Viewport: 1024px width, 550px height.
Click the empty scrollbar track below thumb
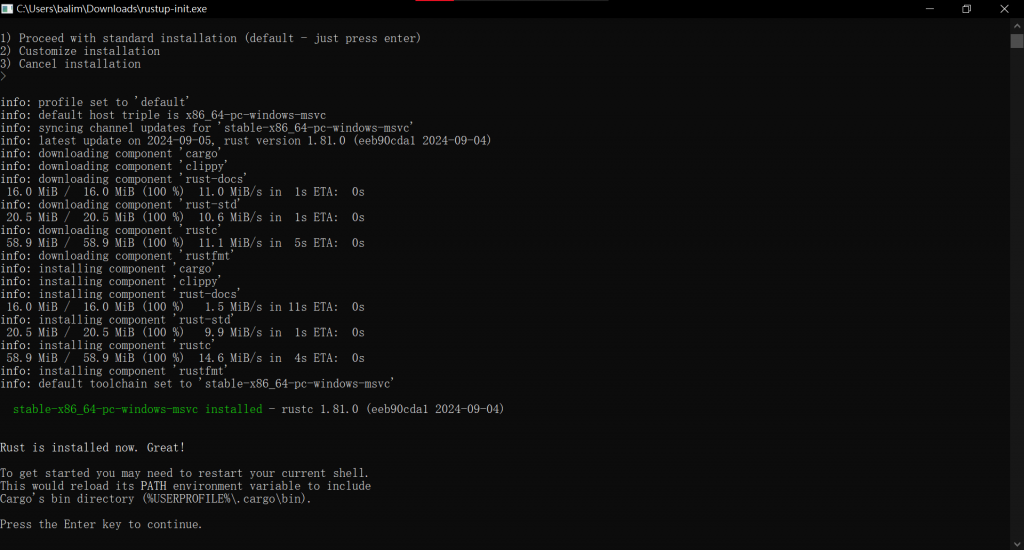(x=1017, y=293)
